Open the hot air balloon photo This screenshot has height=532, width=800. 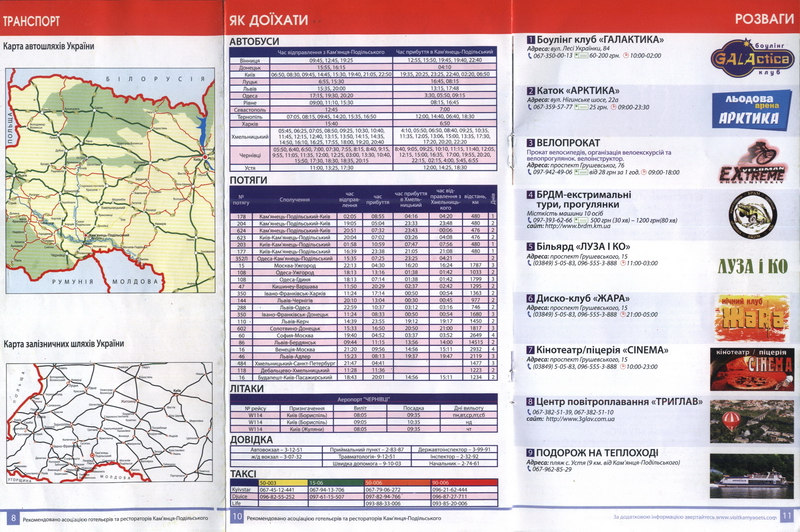(x=750, y=418)
